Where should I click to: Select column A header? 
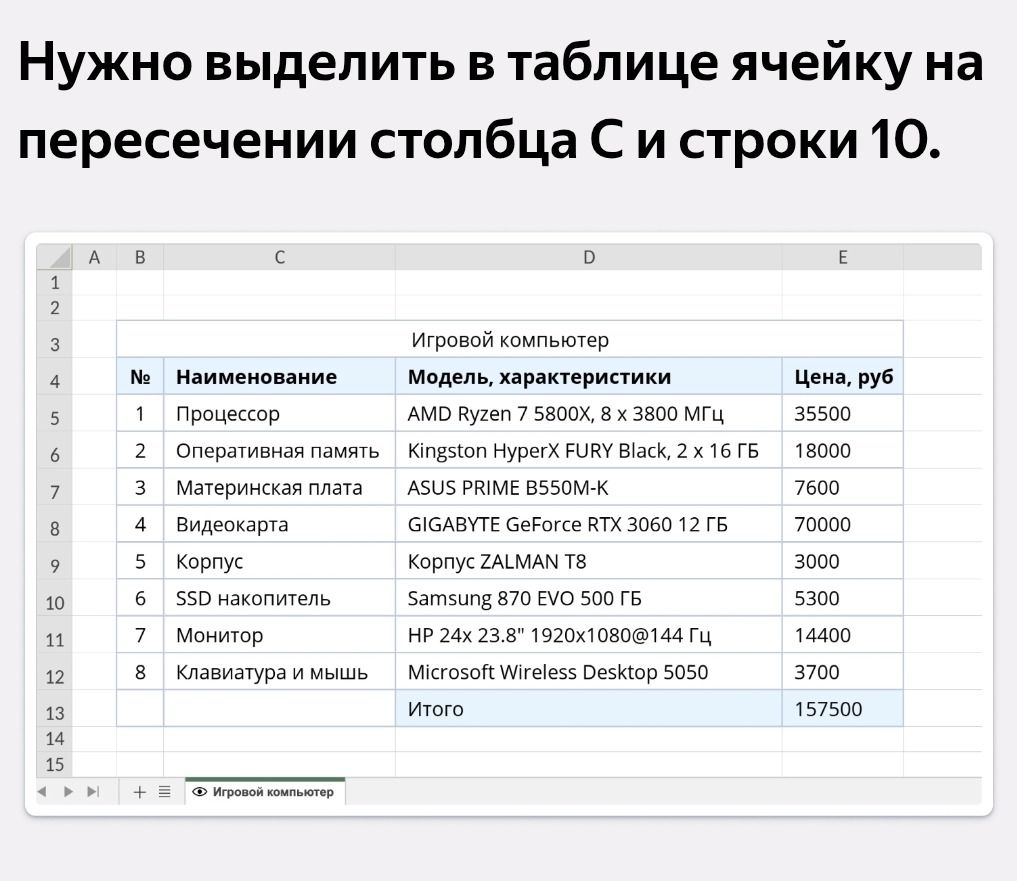coord(94,257)
